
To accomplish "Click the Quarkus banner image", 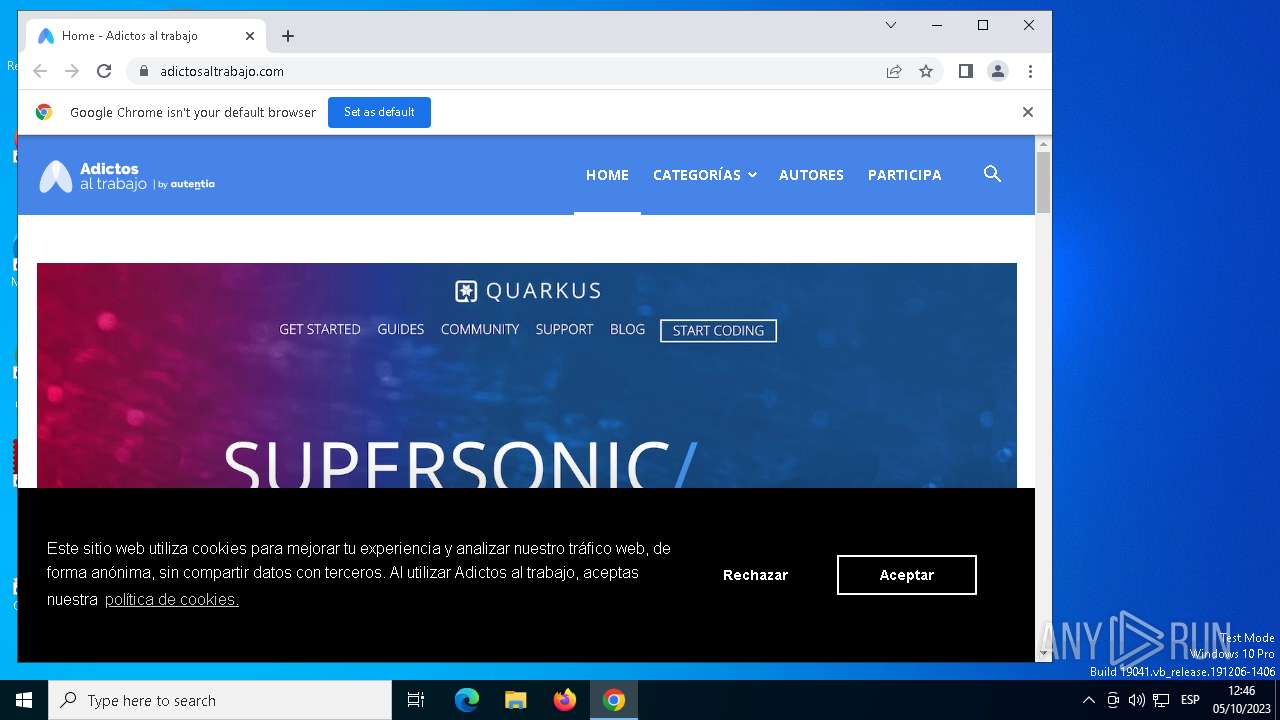I will pos(527,375).
